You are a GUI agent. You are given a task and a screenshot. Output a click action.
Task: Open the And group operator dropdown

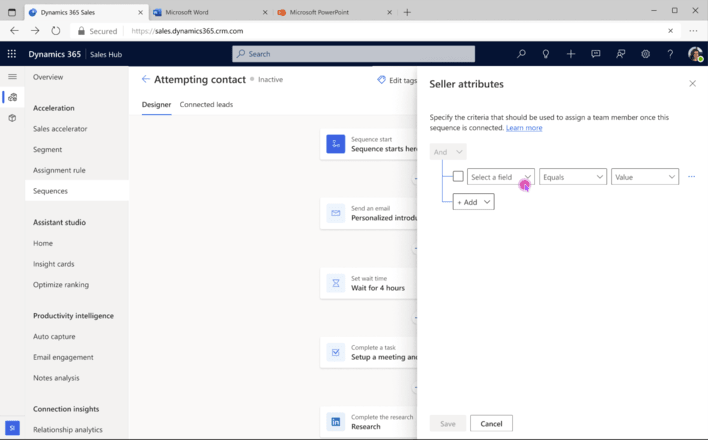pyautogui.click(x=448, y=152)
